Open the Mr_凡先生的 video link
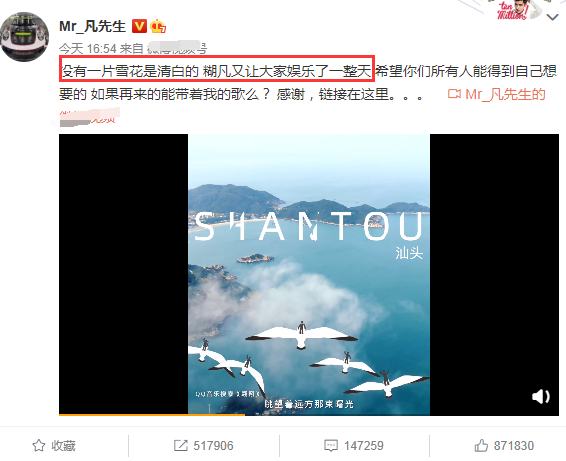 pyautogui.click(x=505, y=94)
